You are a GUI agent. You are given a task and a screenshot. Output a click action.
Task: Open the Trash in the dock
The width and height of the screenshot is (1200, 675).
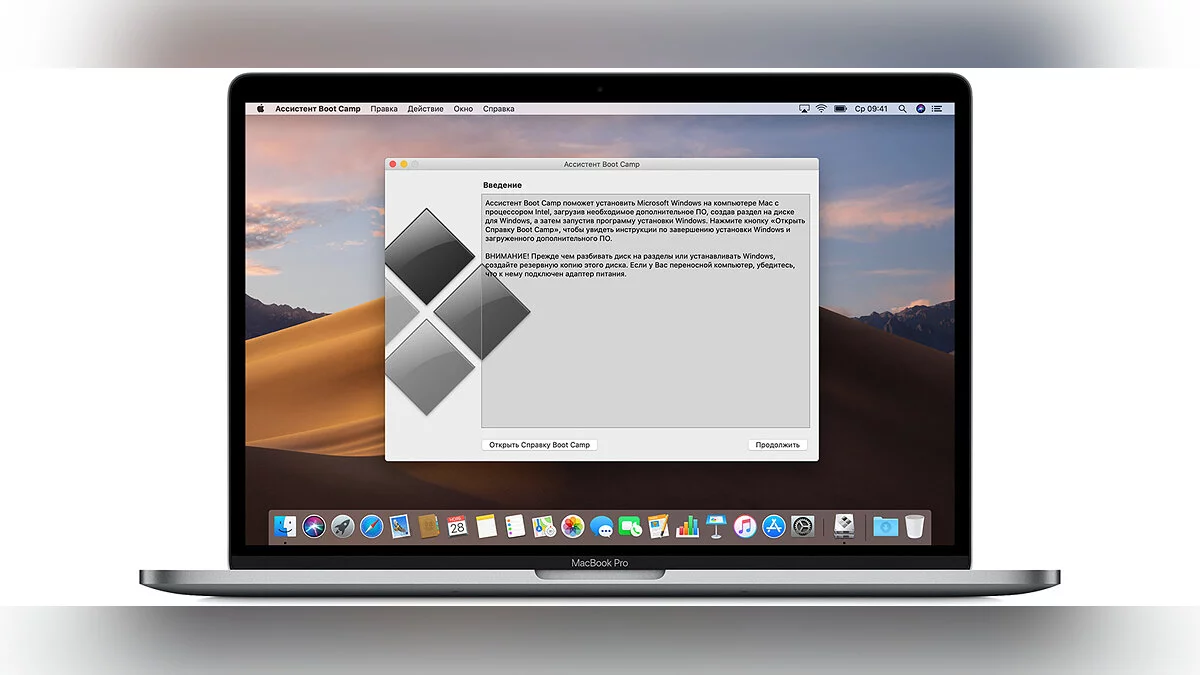pos(915,526)
